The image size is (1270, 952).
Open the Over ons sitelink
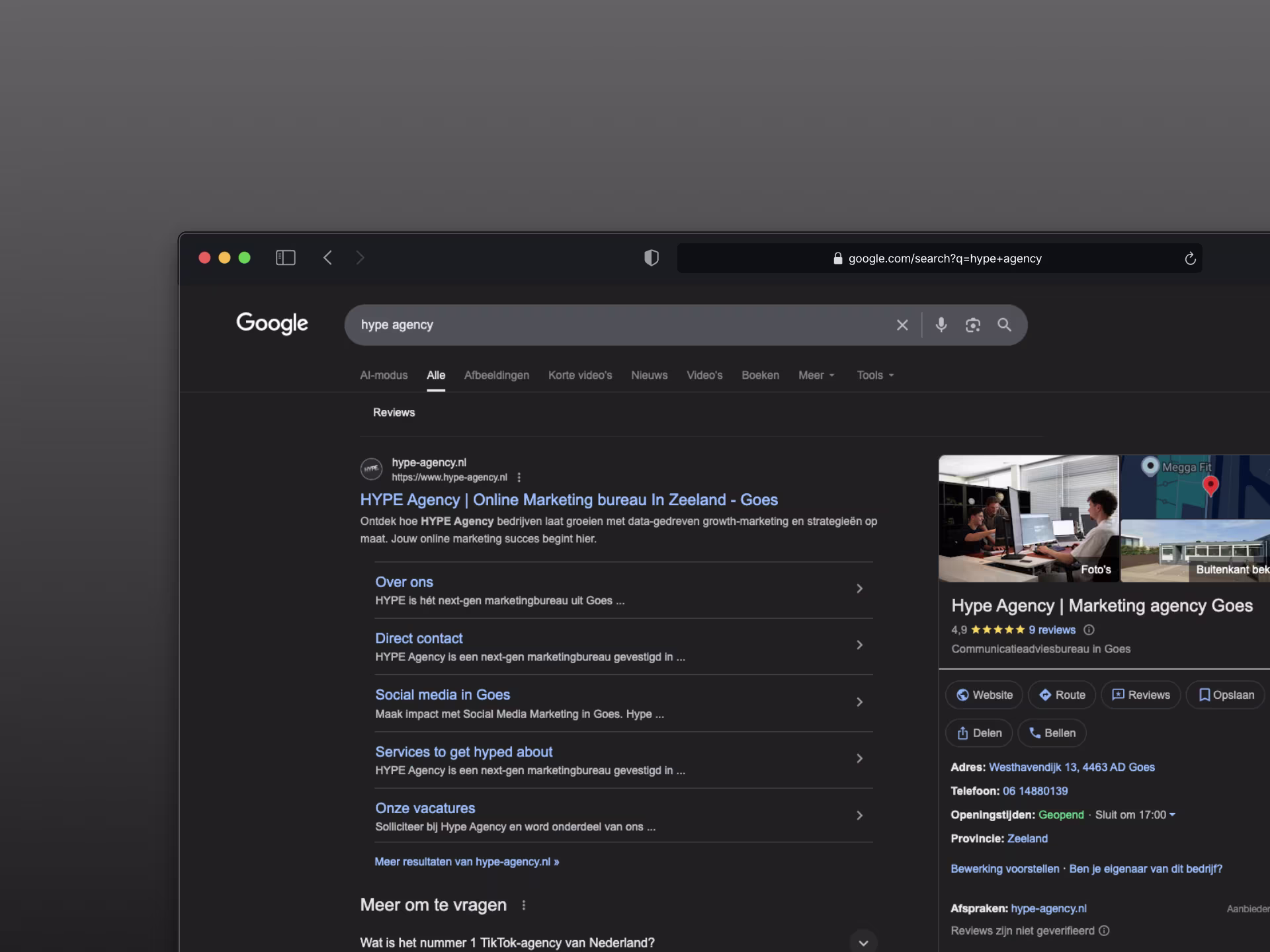coord(404,582)
